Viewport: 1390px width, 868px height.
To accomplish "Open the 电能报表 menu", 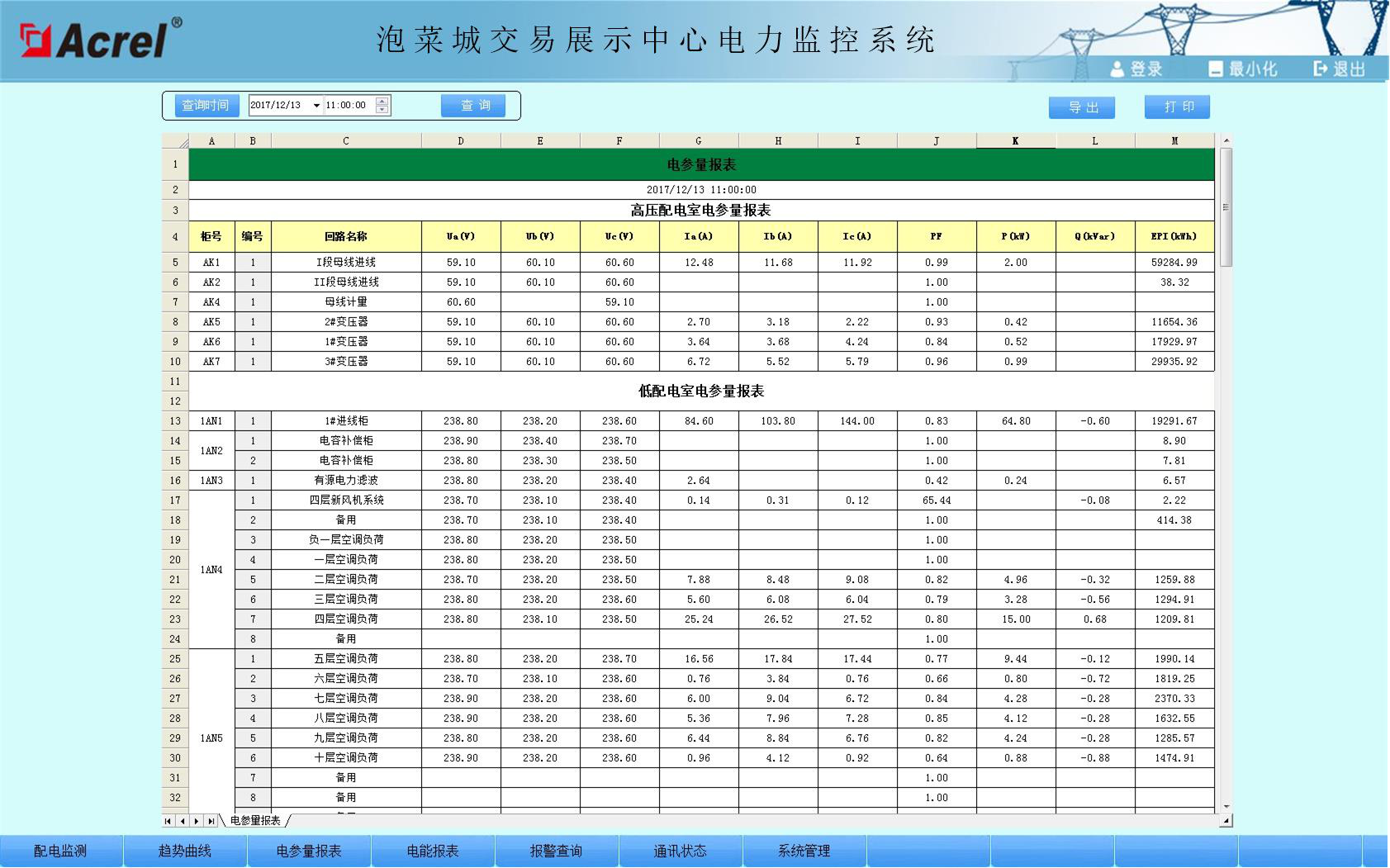I will 433,851.
